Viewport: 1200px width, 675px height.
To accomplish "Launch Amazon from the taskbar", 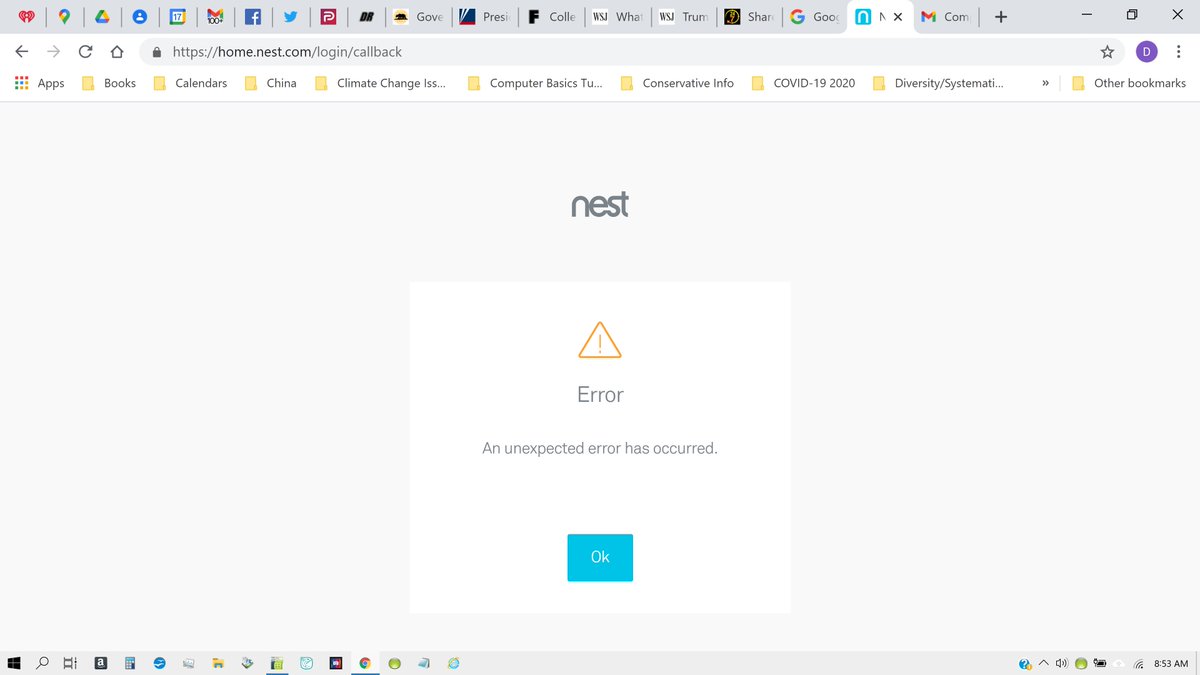I will pos(101,662).
